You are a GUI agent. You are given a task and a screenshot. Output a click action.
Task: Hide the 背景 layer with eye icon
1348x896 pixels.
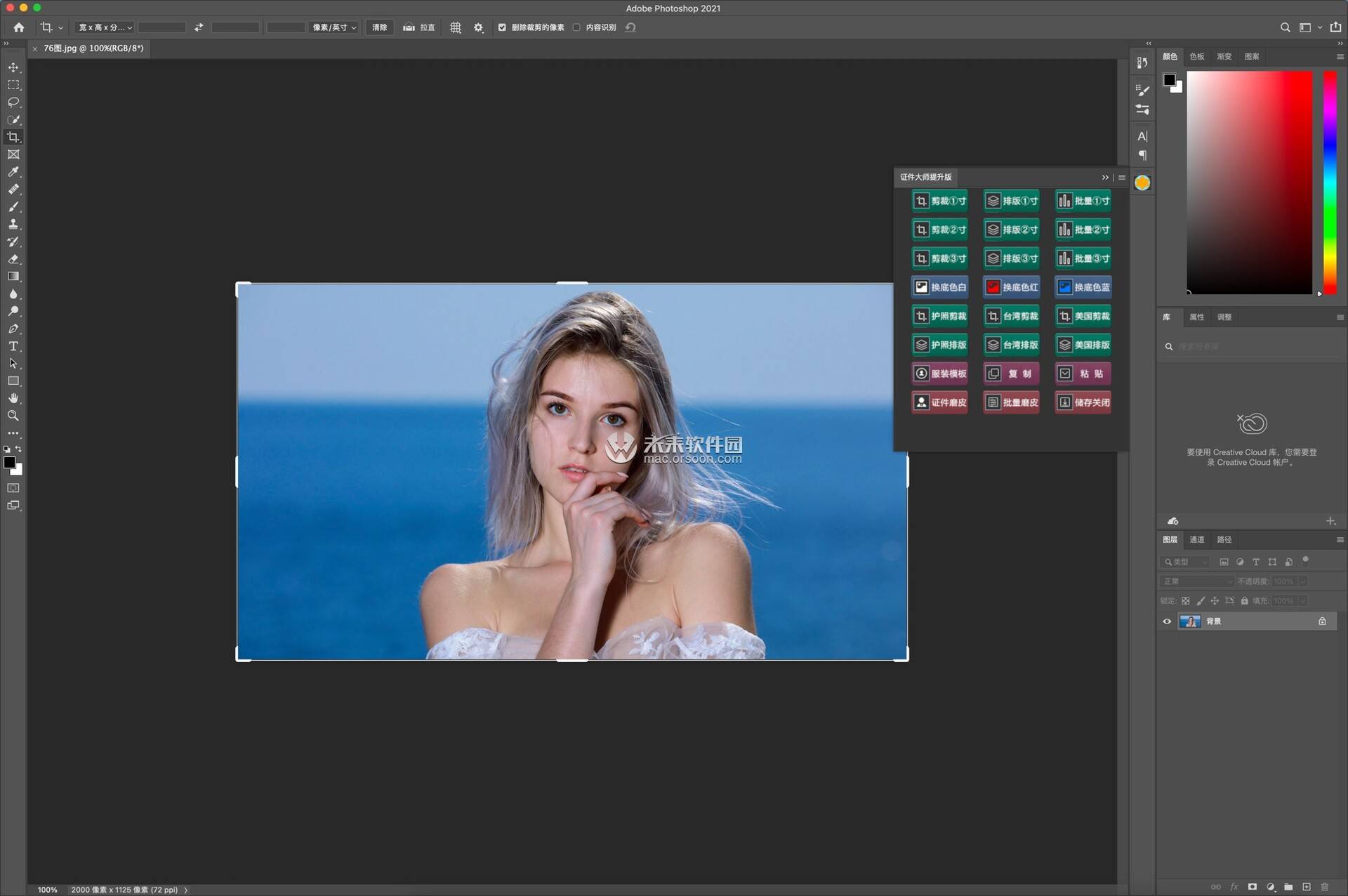point(1167,621)
